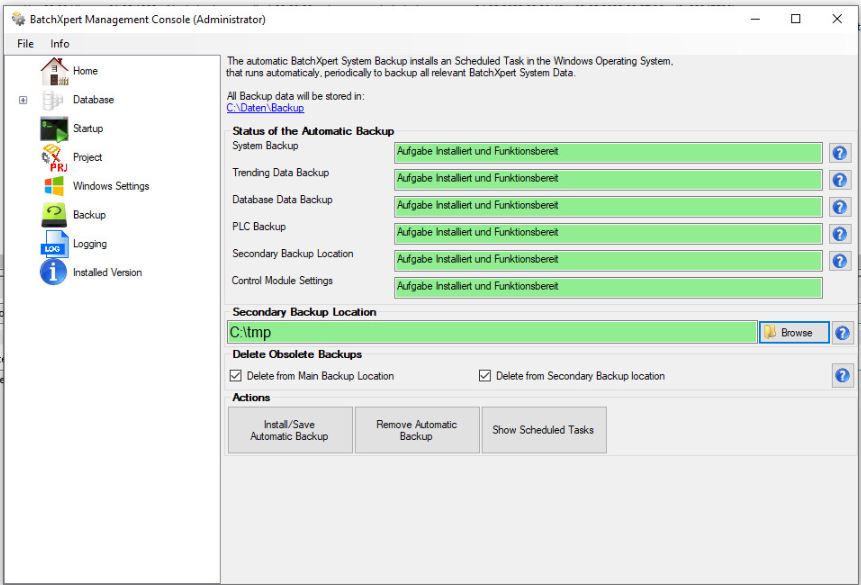This screenshot has width=861, height=585.
Task: Open help for Trending Data Backup status
Action: point(840,180)
